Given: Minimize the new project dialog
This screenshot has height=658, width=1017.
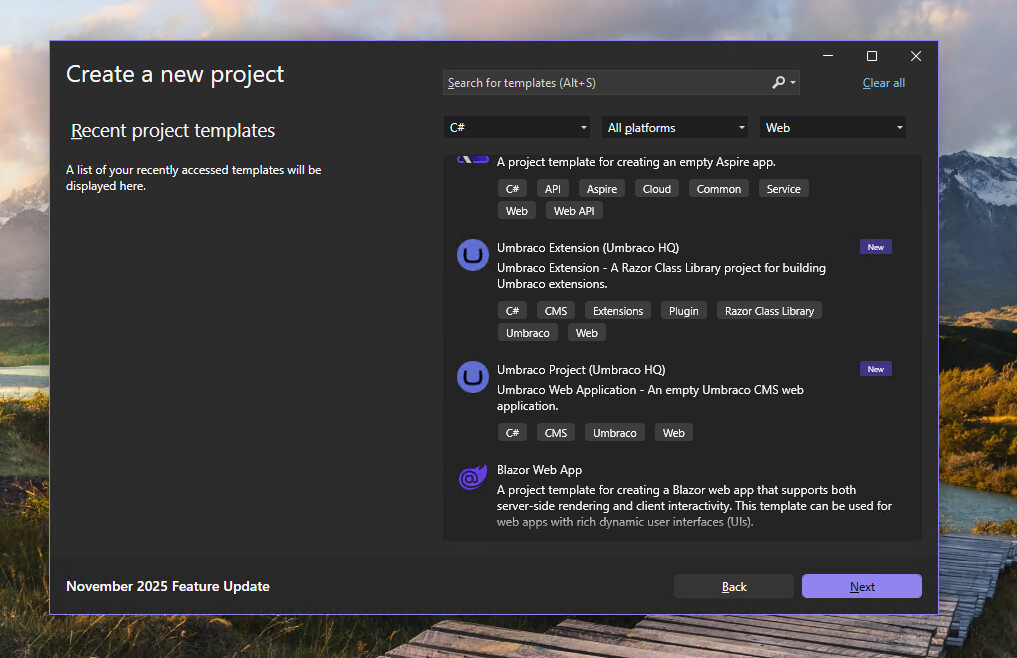Looking at the screenshot, I should 828,56.
